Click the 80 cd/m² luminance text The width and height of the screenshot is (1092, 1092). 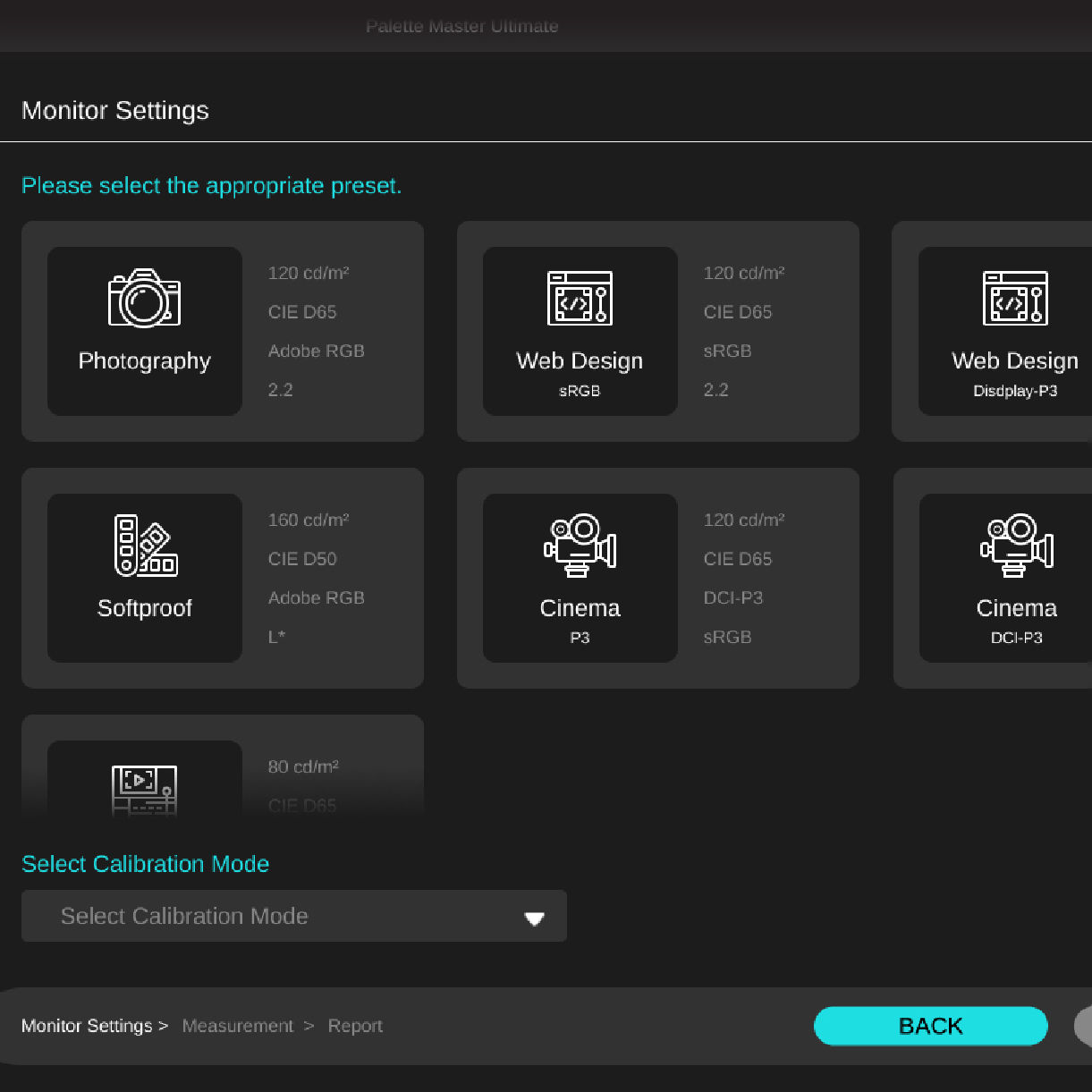tap(303, 766)
